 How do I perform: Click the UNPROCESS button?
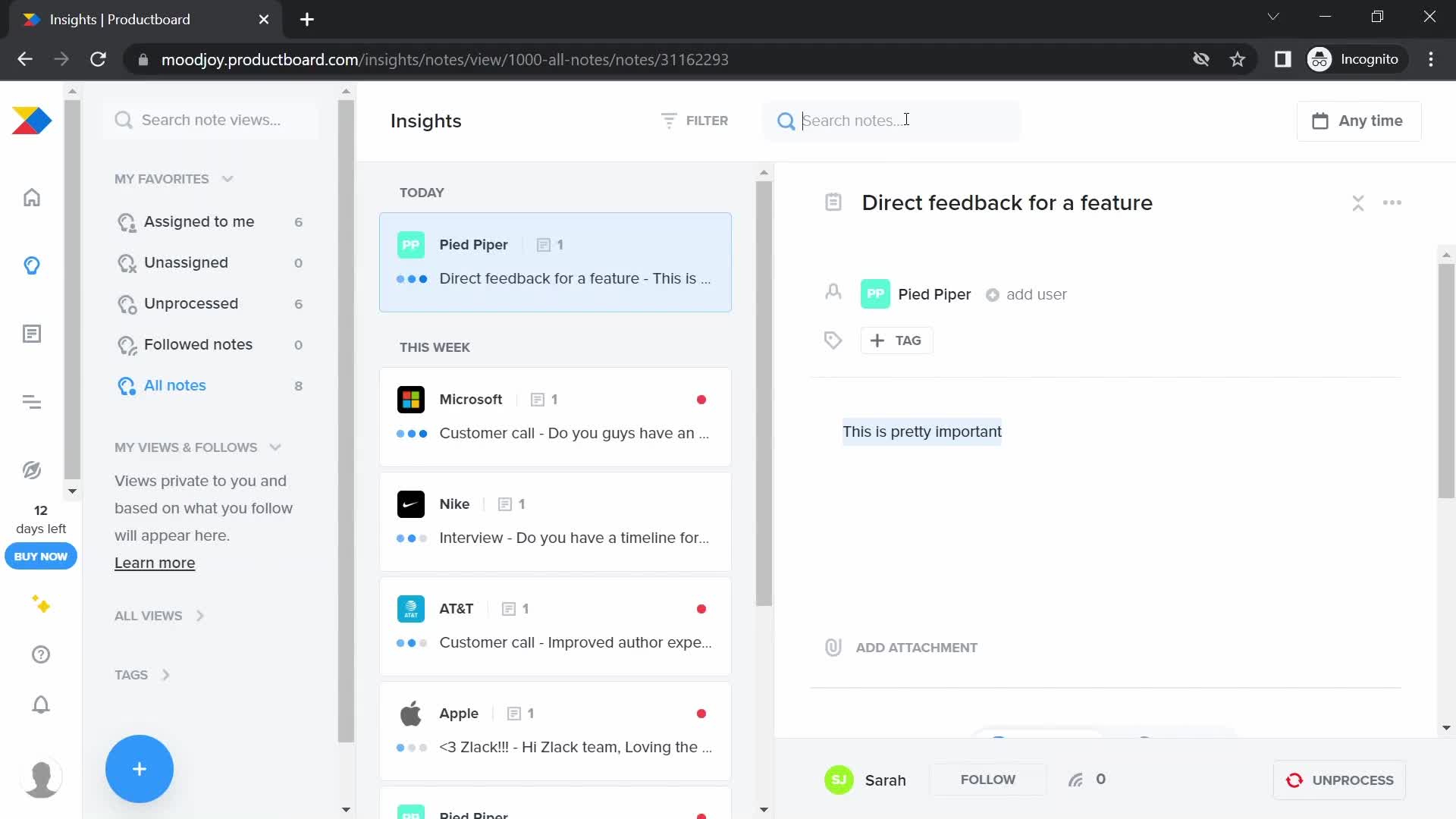[x=1339, y=780]
